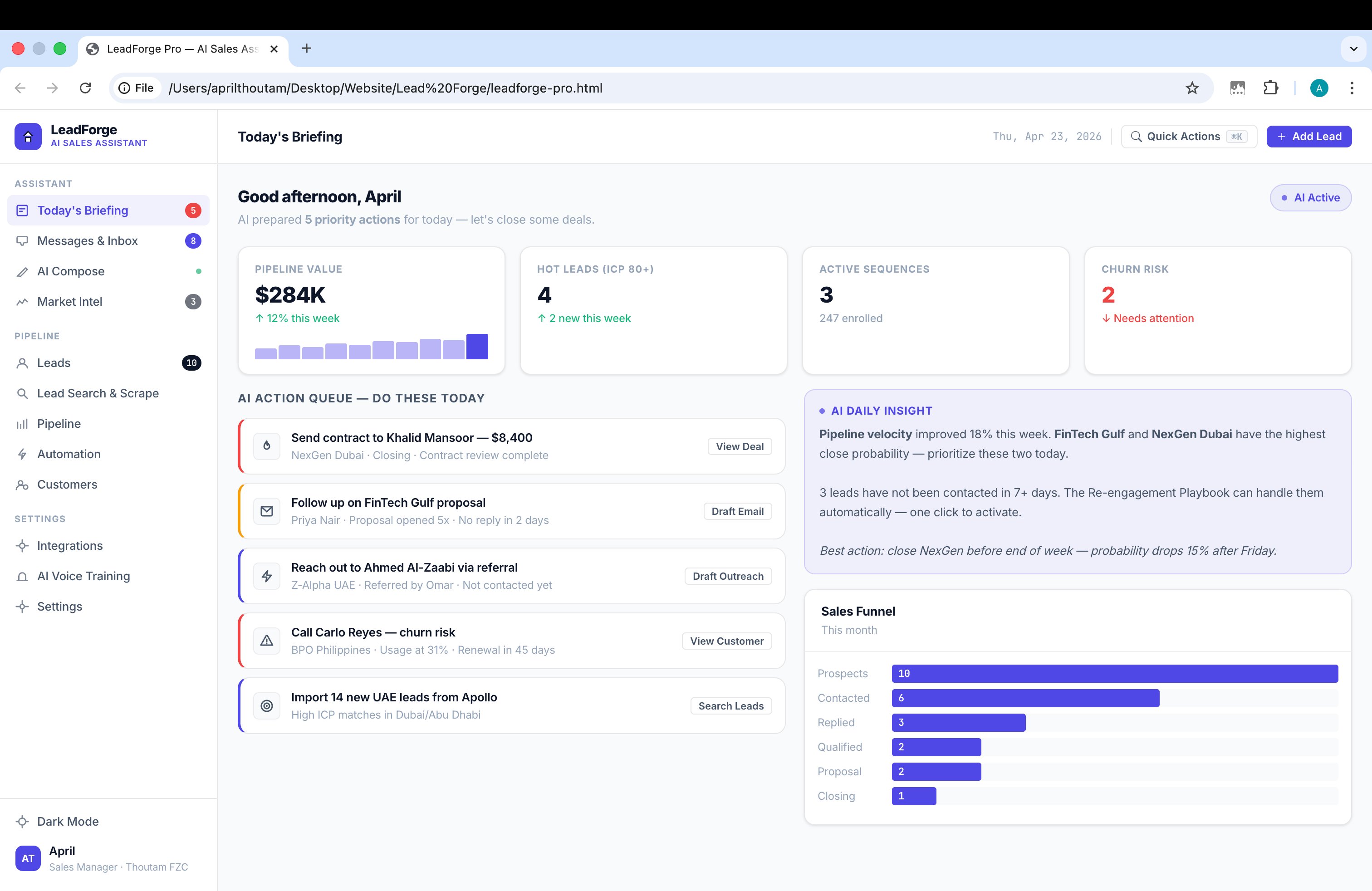This screenshot has width=1372, height=891.
Task: Switch to Today's Briefing in sidebar
Action: pos(83,210)
